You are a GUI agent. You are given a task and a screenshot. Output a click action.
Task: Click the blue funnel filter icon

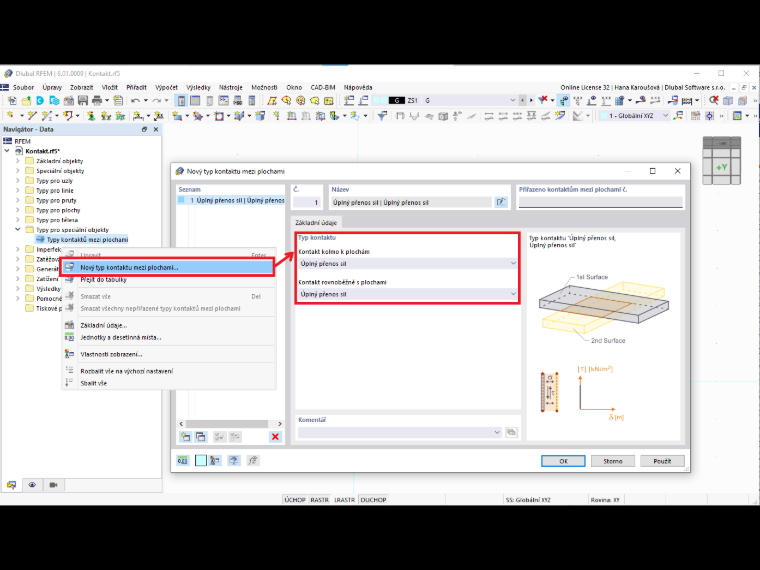[382, 116]
